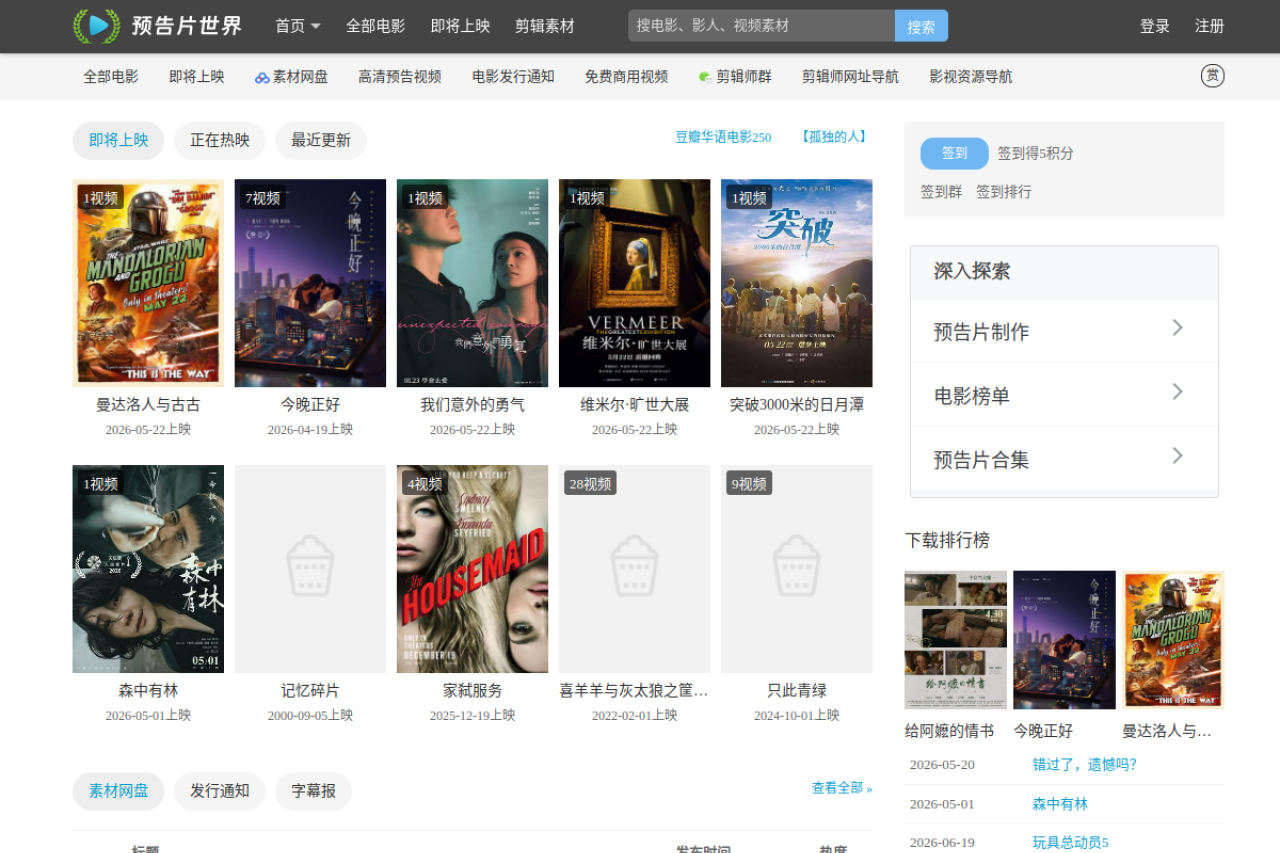
Task: Open 剪辑师网址导航 in the navigation bar
Action: (x=850, y=76)
